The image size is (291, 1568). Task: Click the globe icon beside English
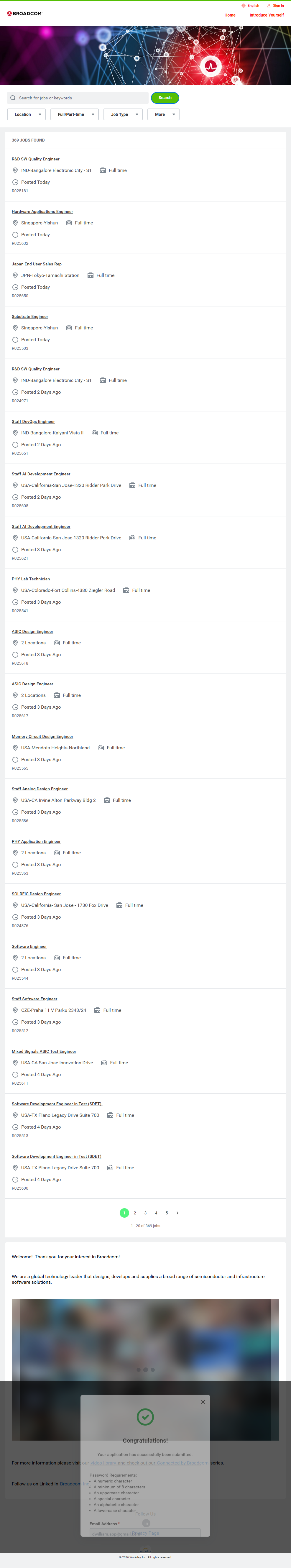tap(244, 6)
